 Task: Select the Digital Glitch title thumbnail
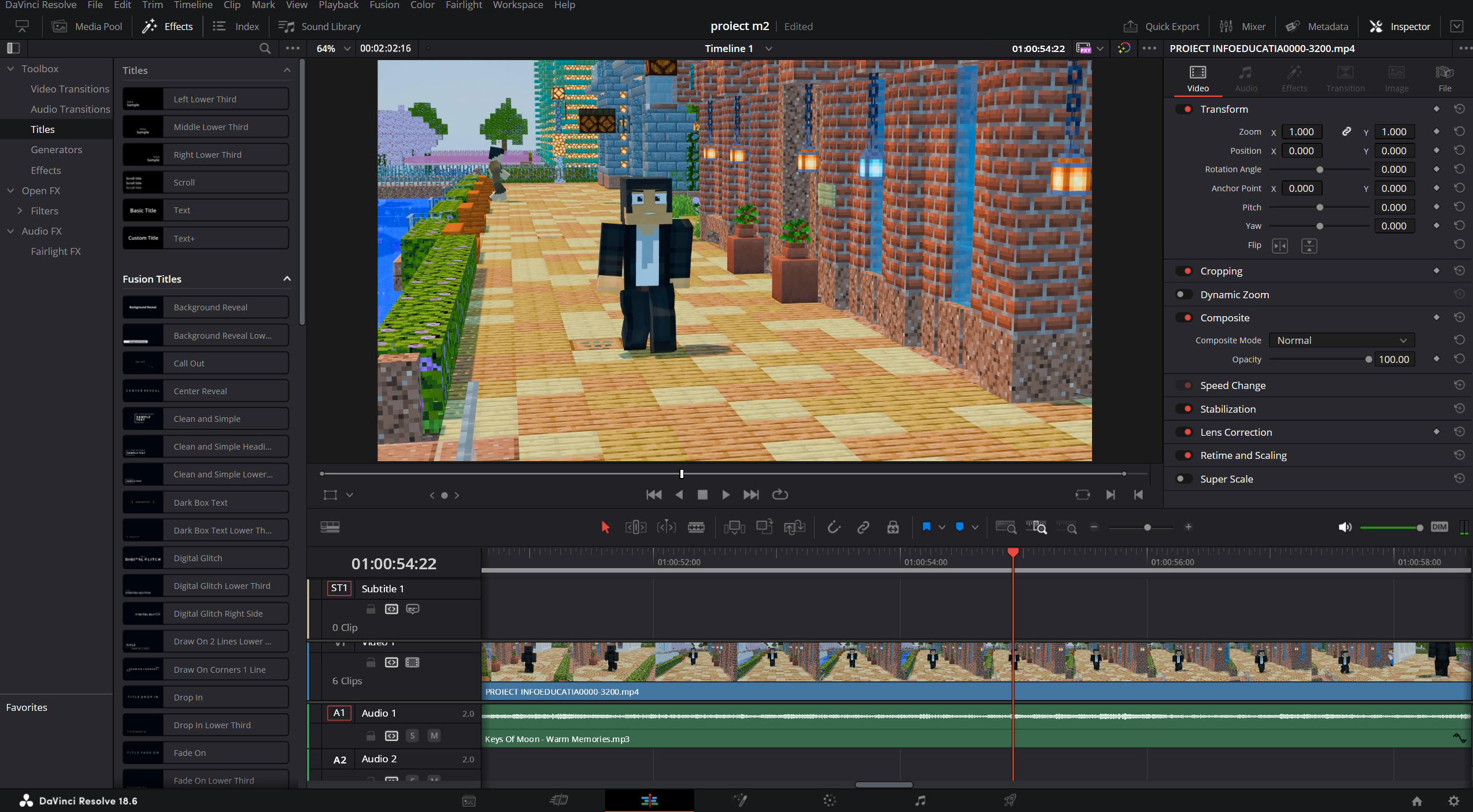(x=143, y=558)
